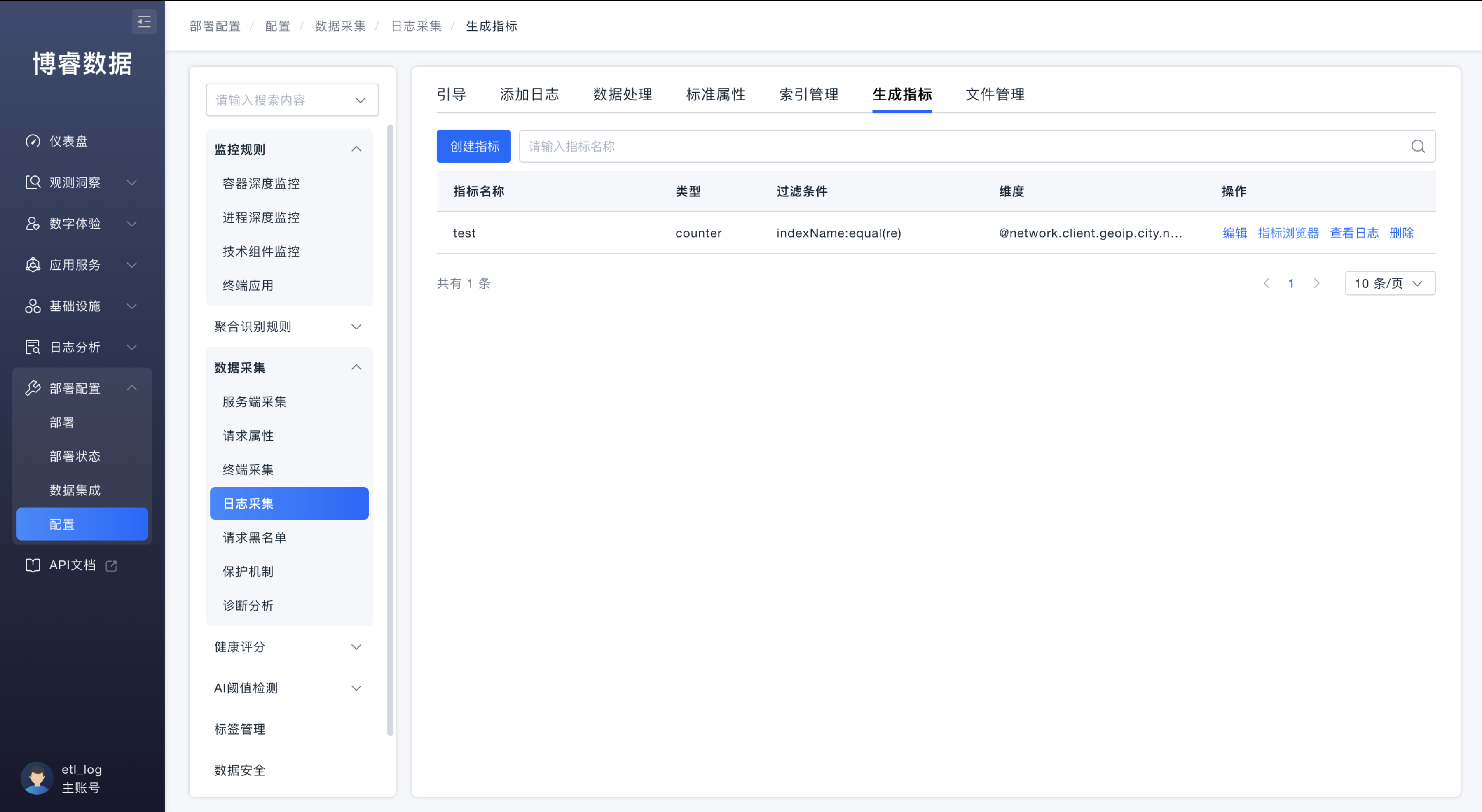Screen dimensions: 1482x812
Task: Click the sidebar collapse icon
Action: pyautogui.click(x=144, y=22)
